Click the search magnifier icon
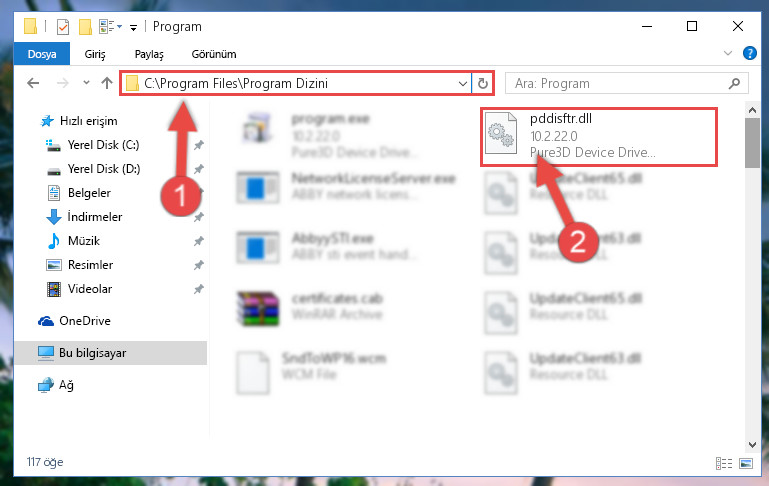 click(x=734, y=83)
